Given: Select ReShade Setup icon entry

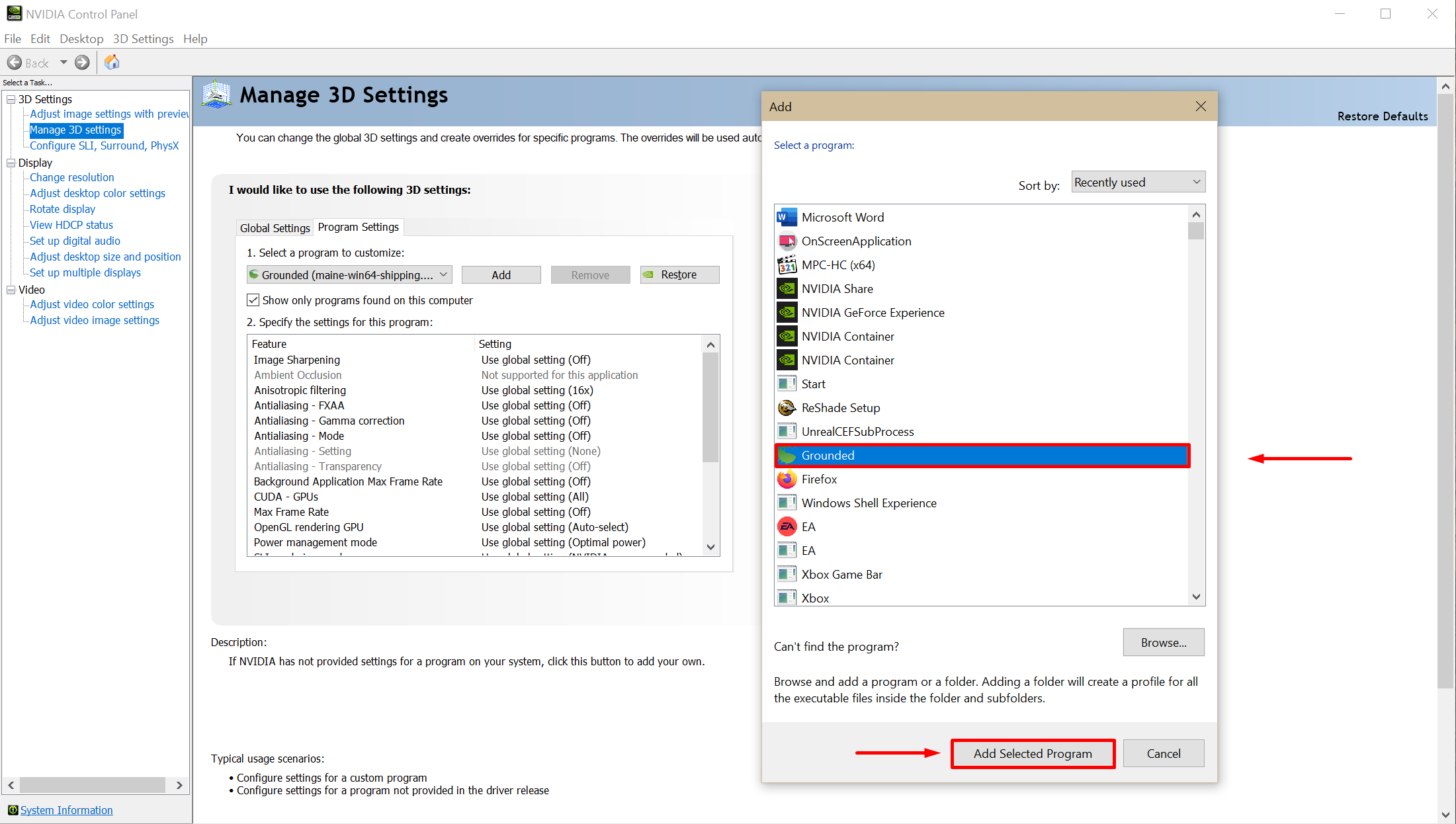Looking at the screenshot, I should click(787, 408).
